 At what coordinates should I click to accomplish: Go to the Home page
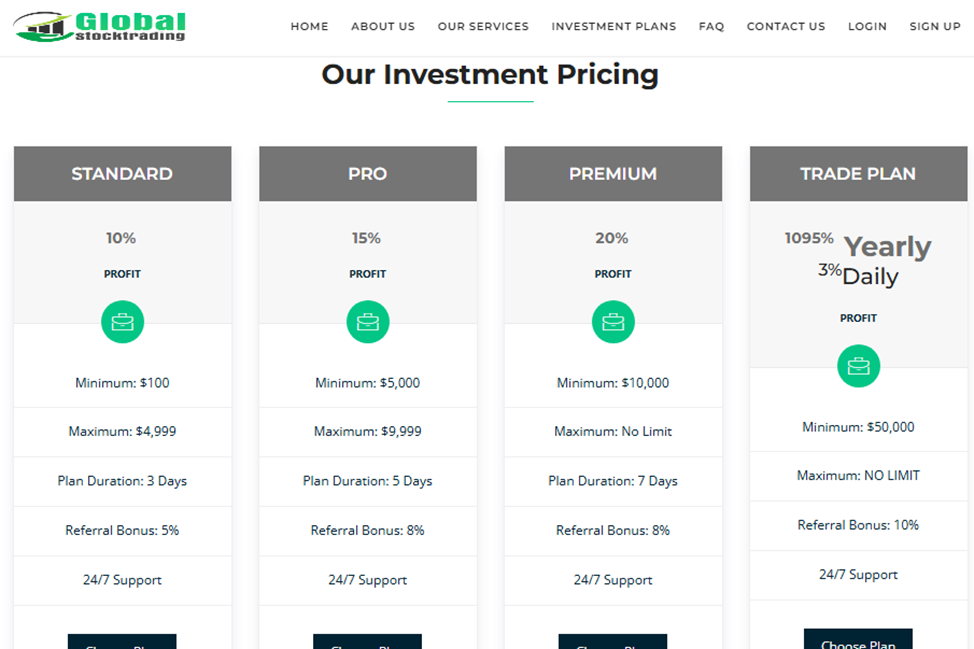pyautogui.click(x=309, y=27)
